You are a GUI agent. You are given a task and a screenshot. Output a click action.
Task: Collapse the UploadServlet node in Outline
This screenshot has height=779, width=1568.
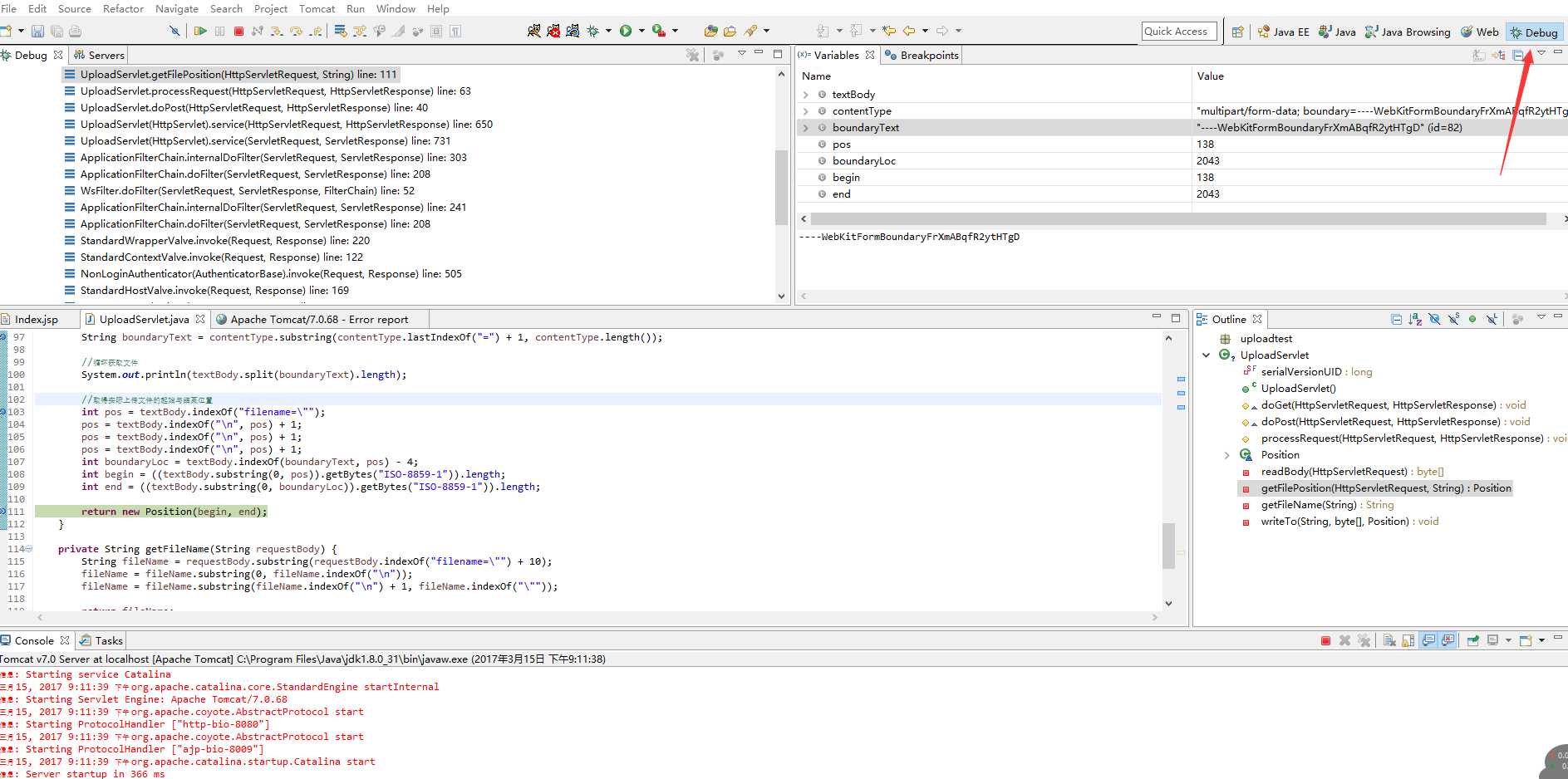coord(1207,355)
